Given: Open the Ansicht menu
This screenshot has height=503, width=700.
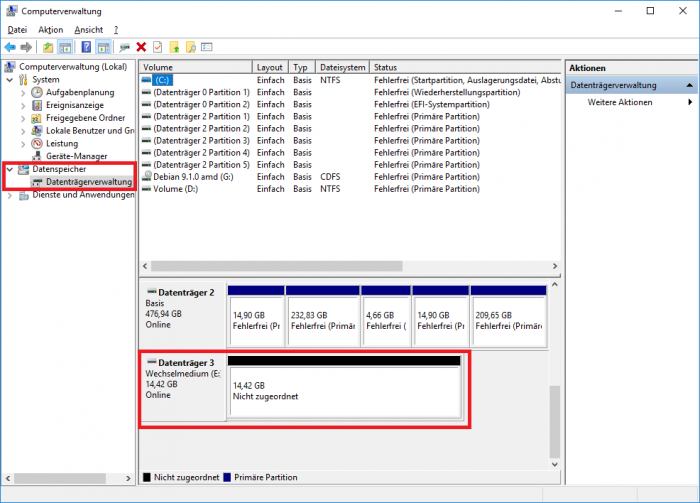Looking at the screenshot, I should (x=88, y=30).
